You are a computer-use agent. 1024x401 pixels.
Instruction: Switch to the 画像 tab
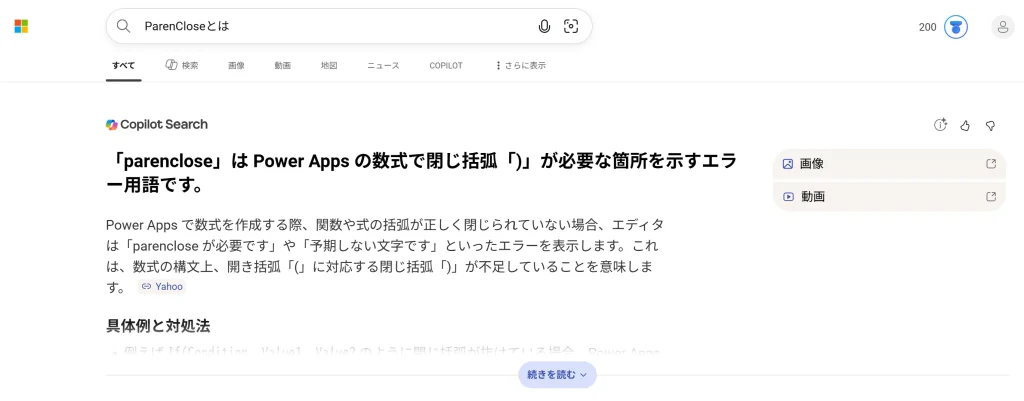coord(236,66)
